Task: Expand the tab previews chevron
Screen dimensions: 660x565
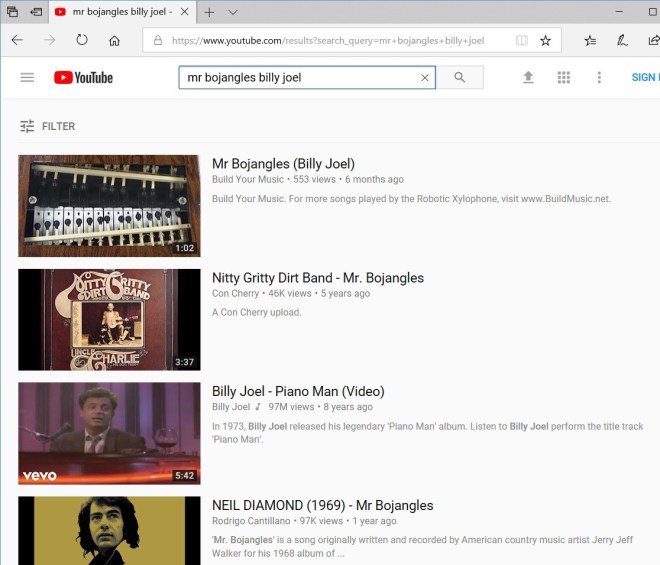Action: coord(233,12)
